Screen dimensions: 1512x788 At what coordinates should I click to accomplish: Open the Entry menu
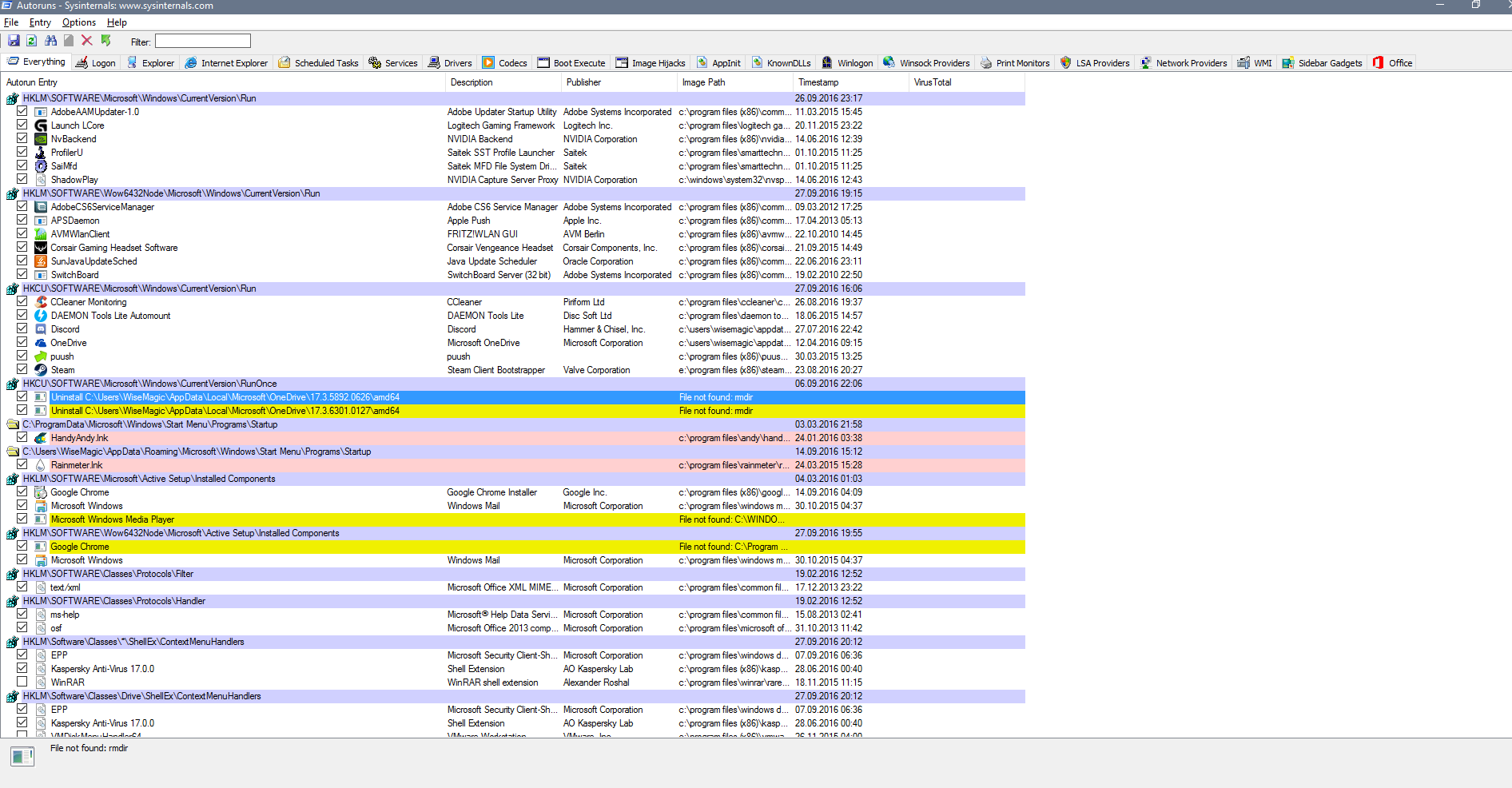[x=40, y=22]
